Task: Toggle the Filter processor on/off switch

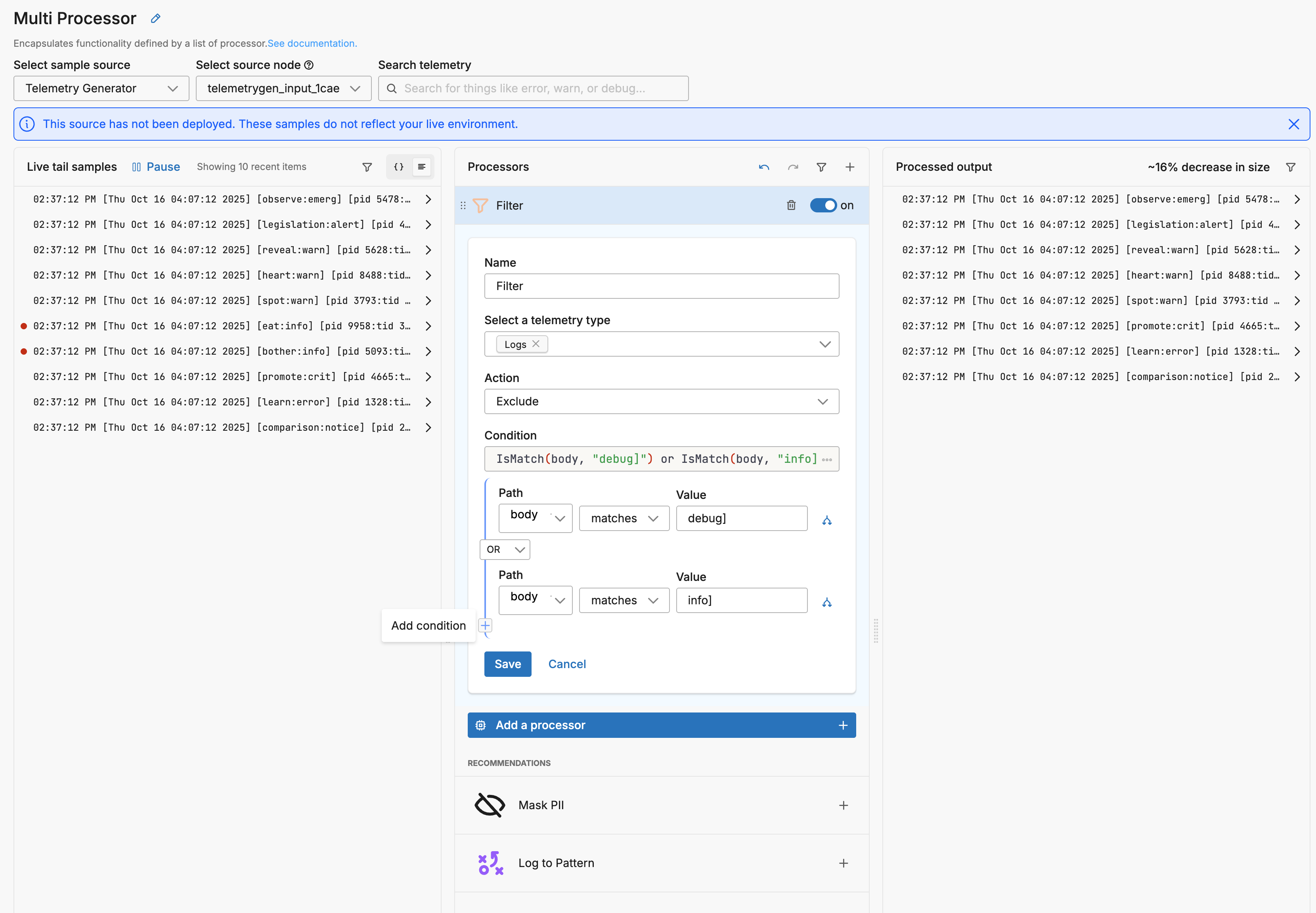Action: point(823,205)
